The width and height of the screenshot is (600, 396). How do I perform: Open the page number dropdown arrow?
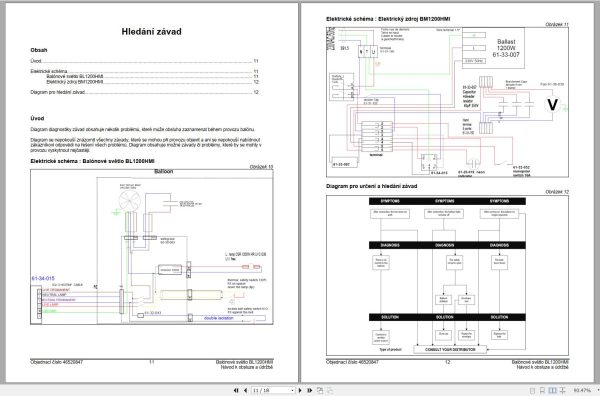293,390
